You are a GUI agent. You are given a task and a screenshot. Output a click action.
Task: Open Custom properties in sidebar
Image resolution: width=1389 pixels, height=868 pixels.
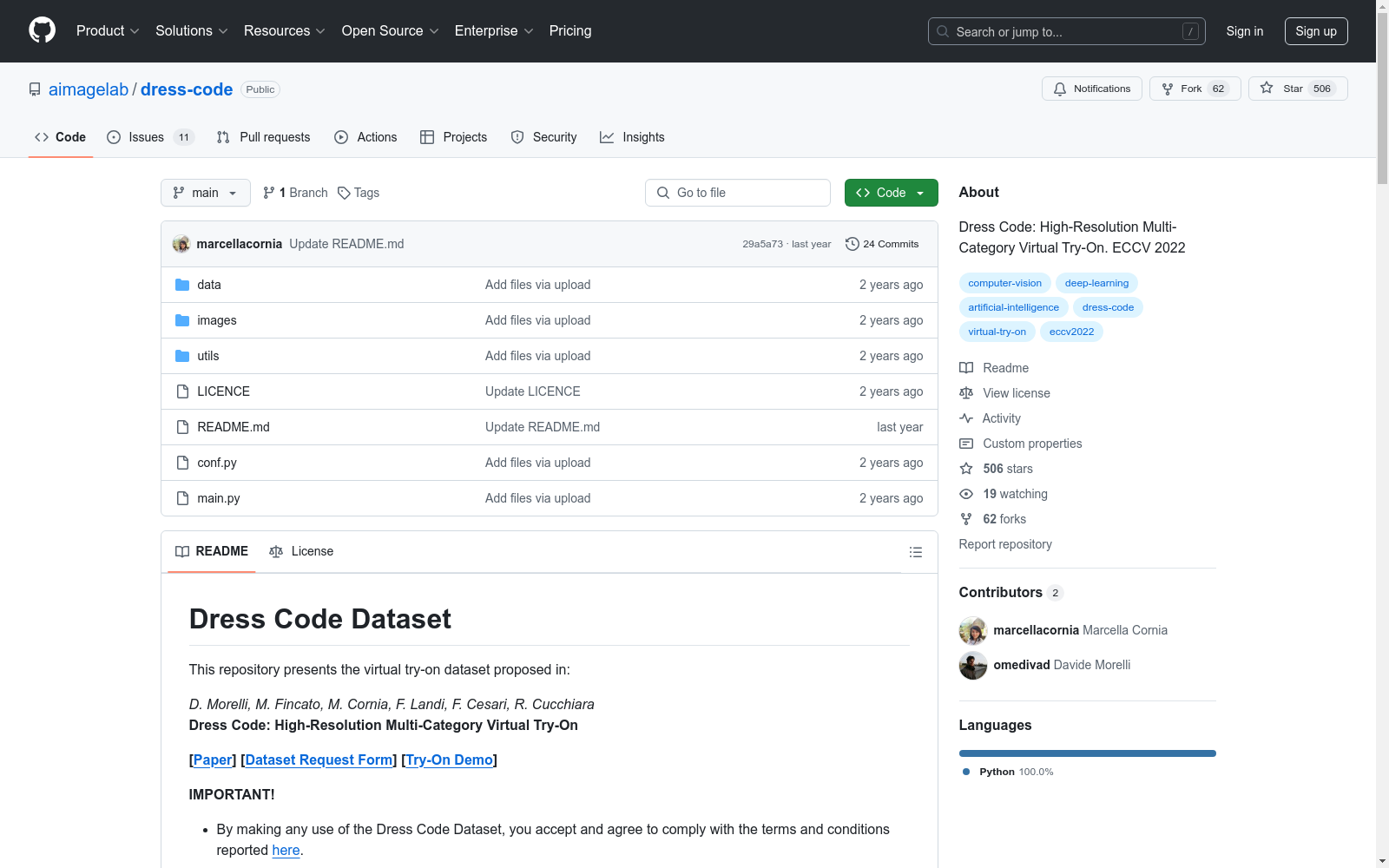click(1021, 444)
